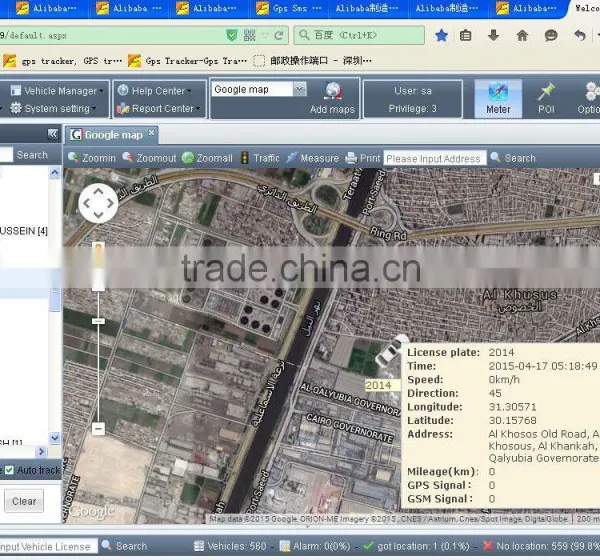Viewport: 600px width, 560px height.
Task: Click the white car marker on map
Action: click(x=391, y=349)
